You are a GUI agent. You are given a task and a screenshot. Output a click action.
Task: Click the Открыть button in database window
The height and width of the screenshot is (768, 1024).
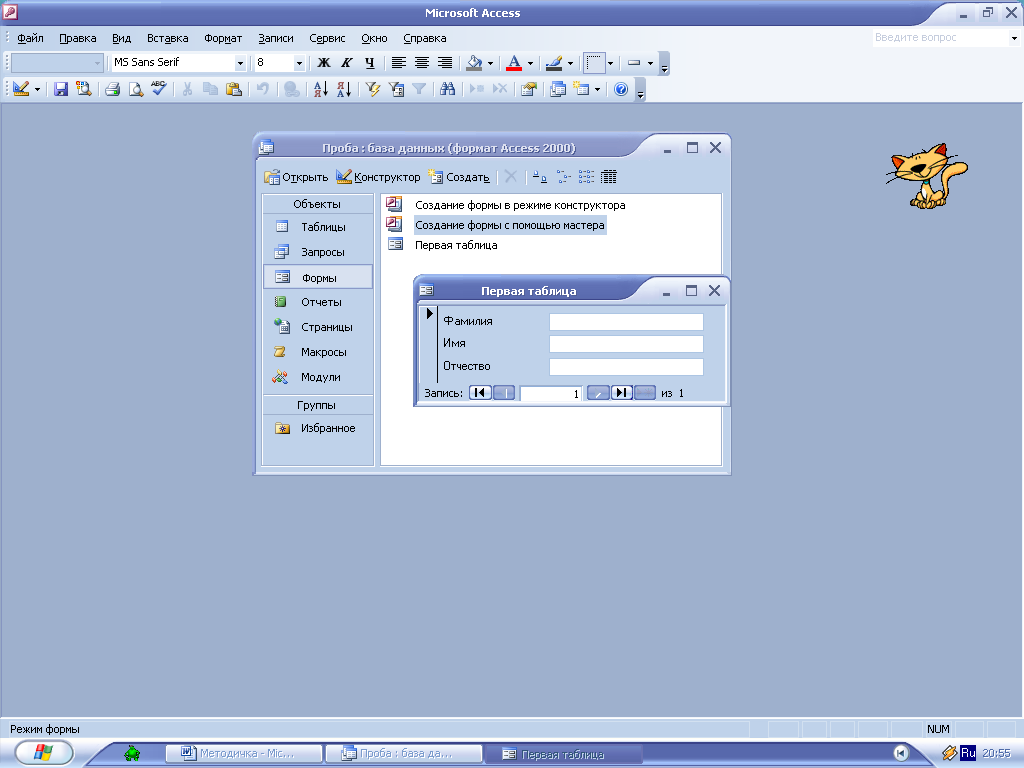[x=296, y=177]
